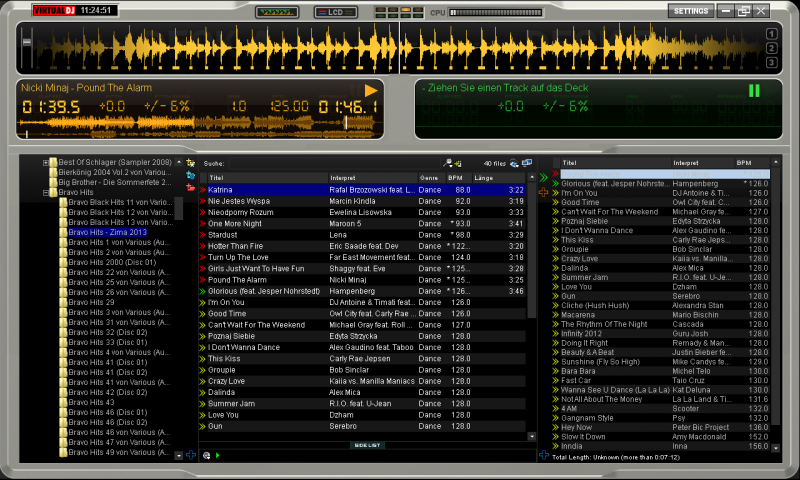Click round icon at browser bottom left
This screenshot has height=480, width=800.
pyautogui.click(x=206, y=456)
